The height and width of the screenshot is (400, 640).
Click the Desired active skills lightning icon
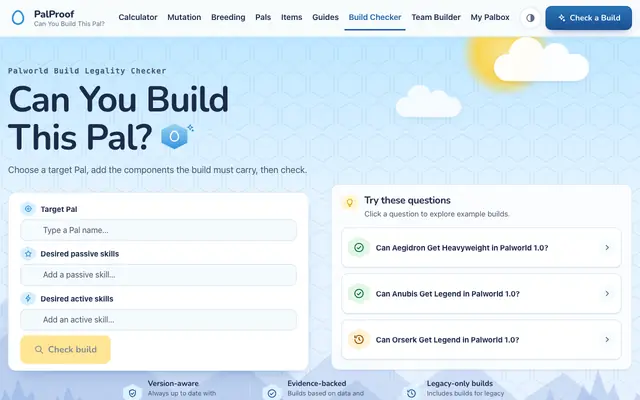coord(28,299)
